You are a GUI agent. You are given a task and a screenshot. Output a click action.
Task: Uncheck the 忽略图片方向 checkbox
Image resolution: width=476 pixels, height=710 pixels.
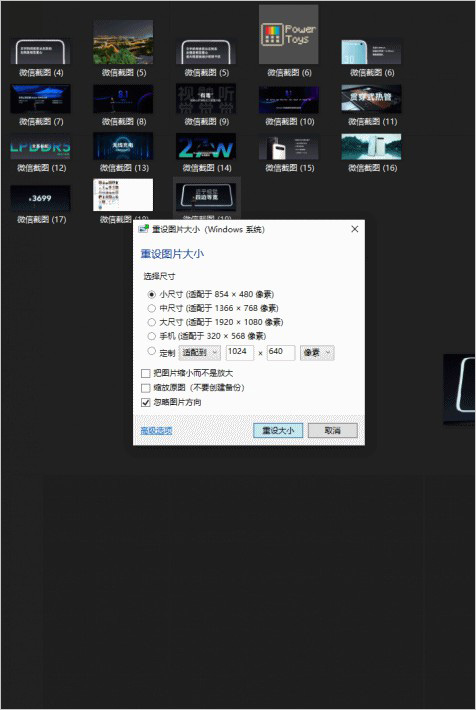[145, 402]
